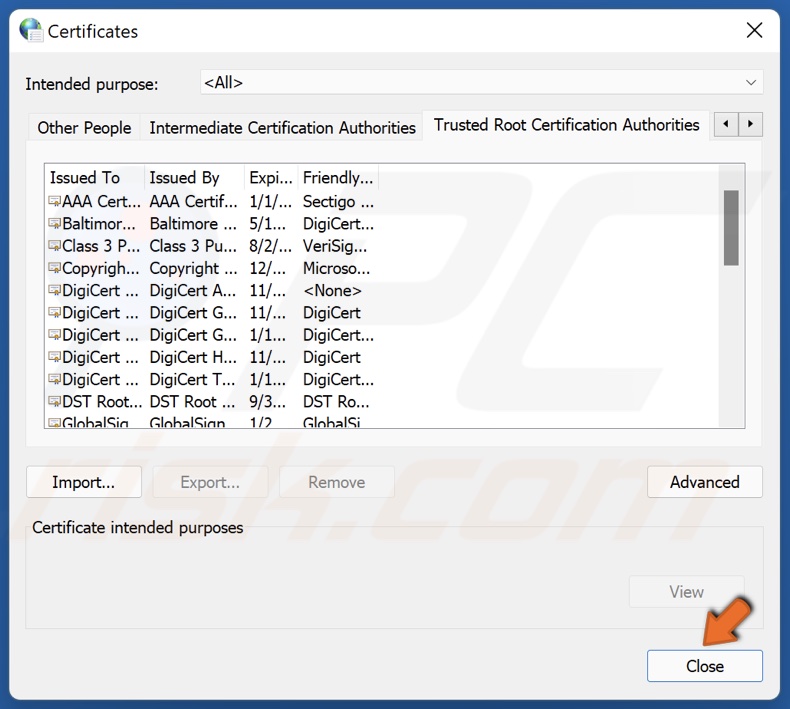Open the Intended purpose dropdown
790x709 pixels.
(x=482, y=82)
